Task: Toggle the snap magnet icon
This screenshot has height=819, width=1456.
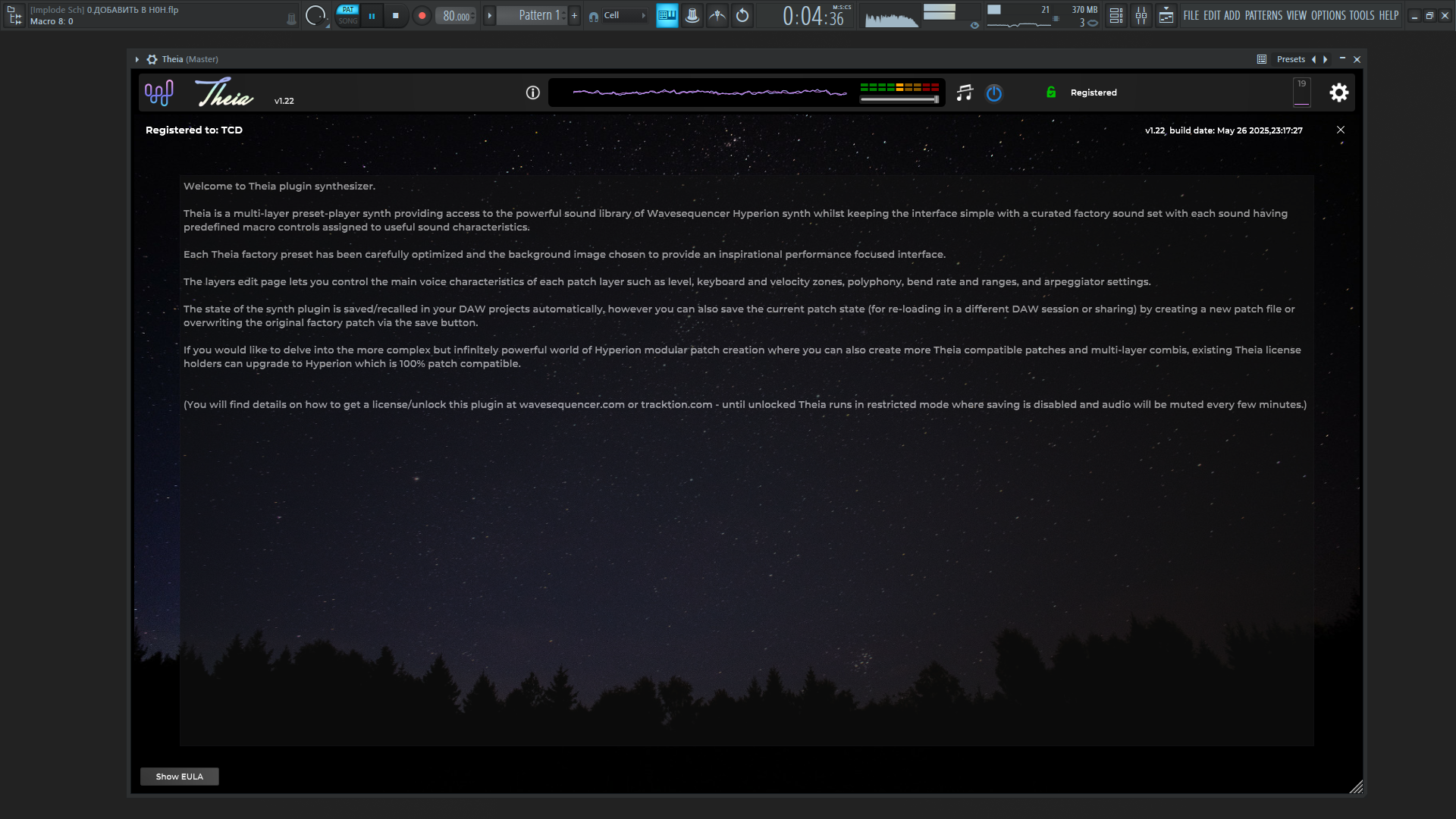Action: 594,16
